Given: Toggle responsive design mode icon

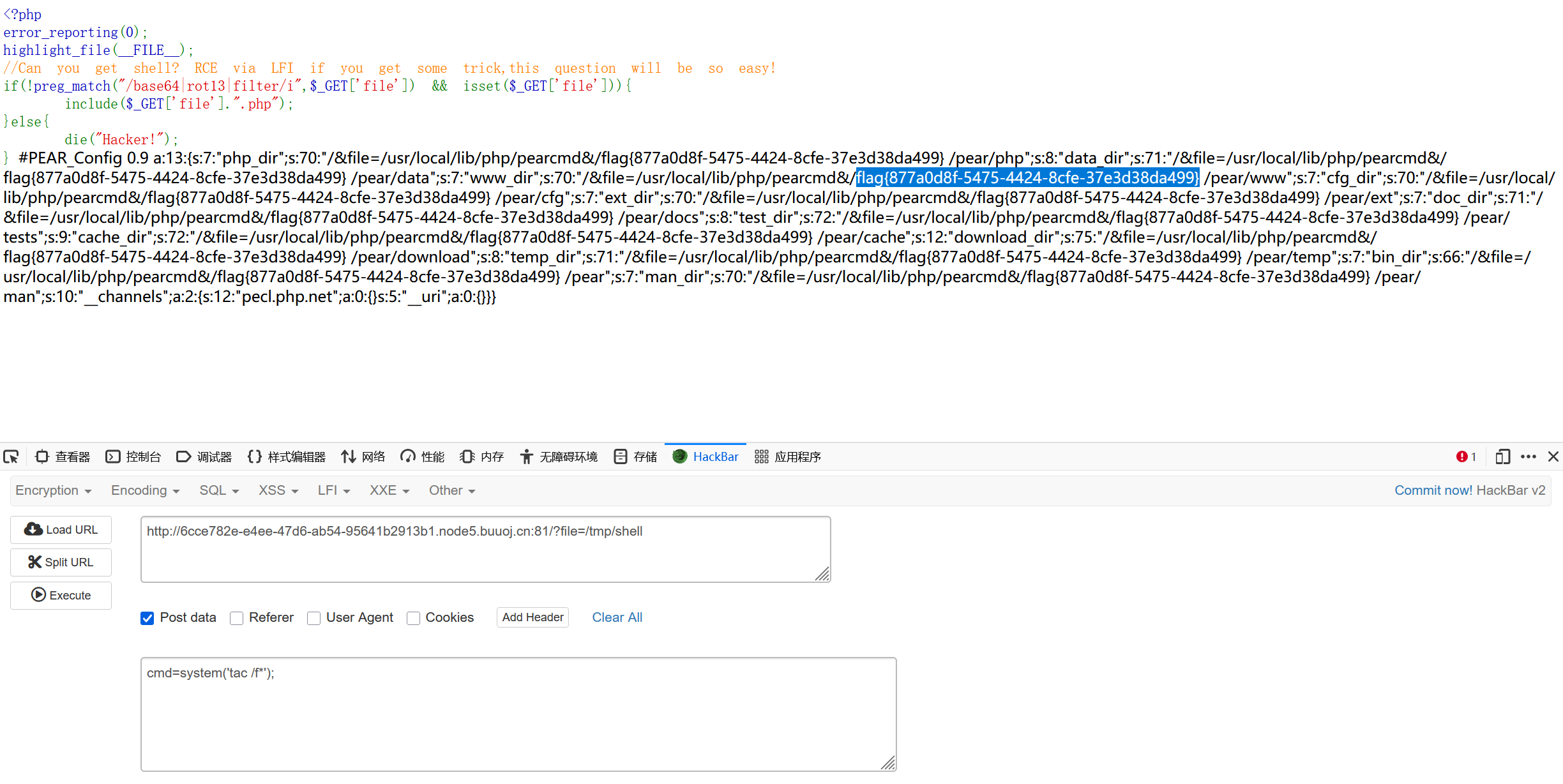Looking at the screenshot, I should coord(1502,456).
